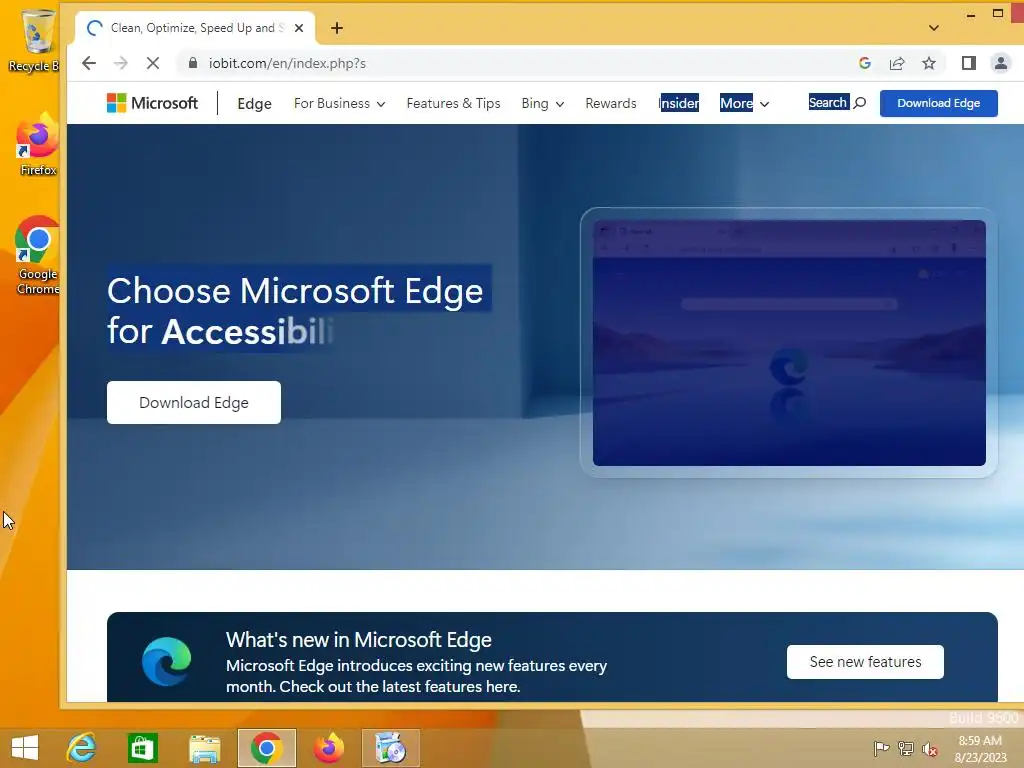Click the address bar URL field
The width and height of the screenshot is (1024, 768).
(522, 63)
